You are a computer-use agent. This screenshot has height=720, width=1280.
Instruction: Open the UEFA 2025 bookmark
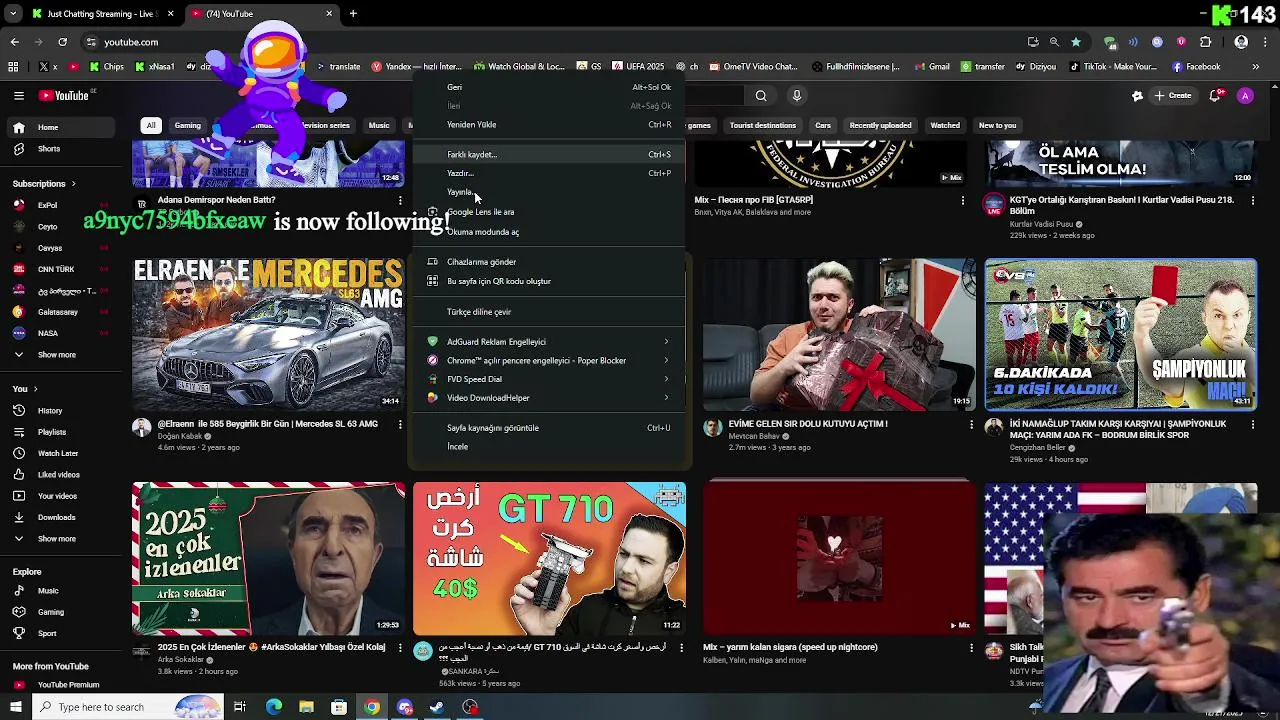[636, 67]
